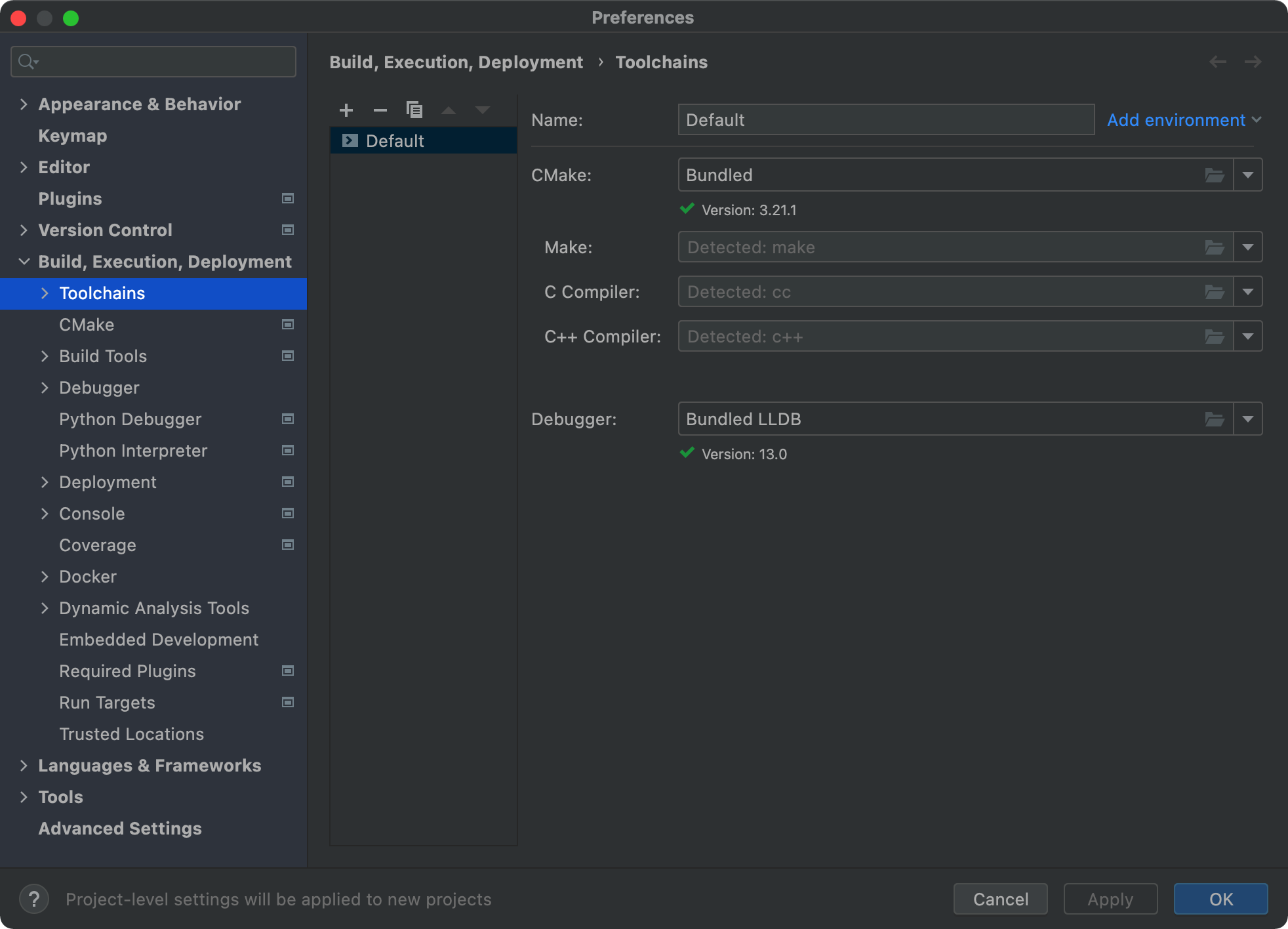Open the Debugger dropdown arrow
The height and width of the screenshot is (929, 1288).
coord(1248,419)
